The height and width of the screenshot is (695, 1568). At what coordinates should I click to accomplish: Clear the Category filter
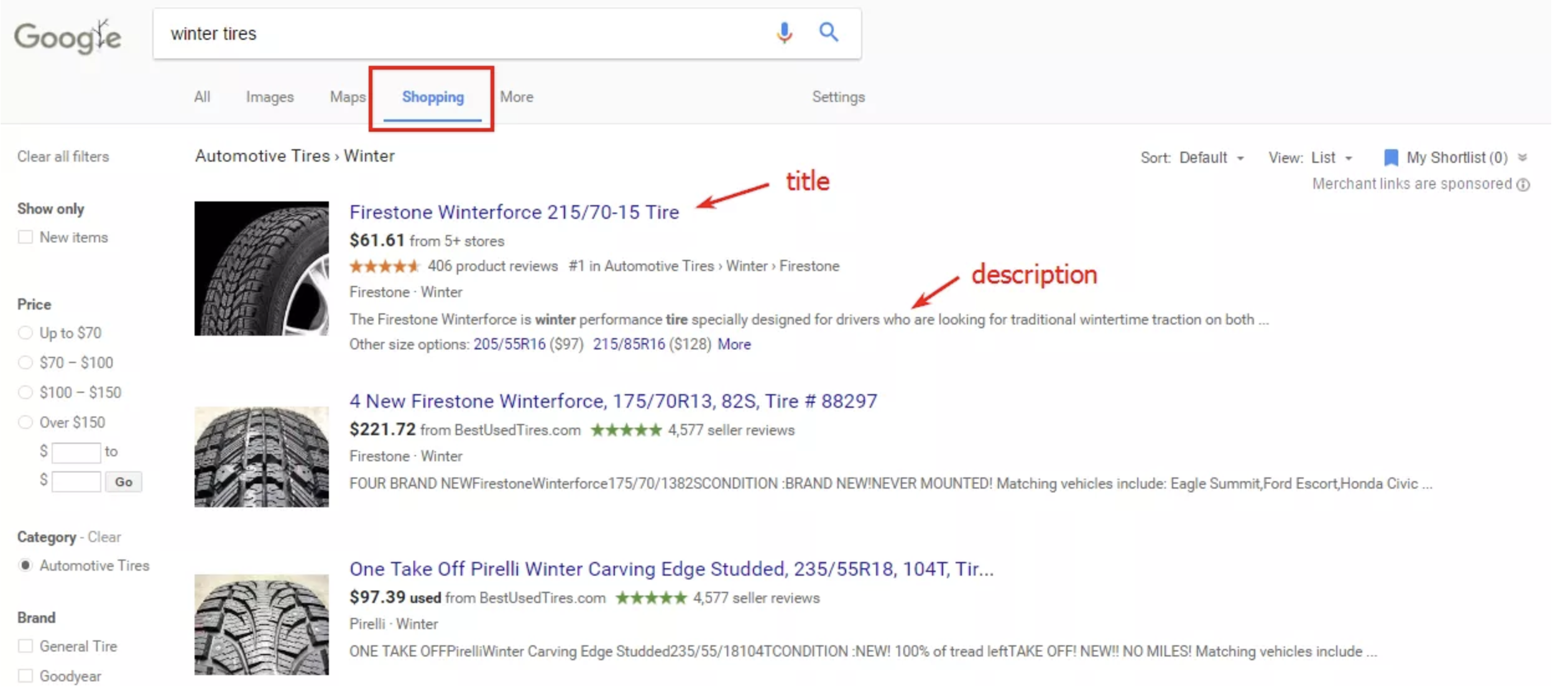click(104, 537)
